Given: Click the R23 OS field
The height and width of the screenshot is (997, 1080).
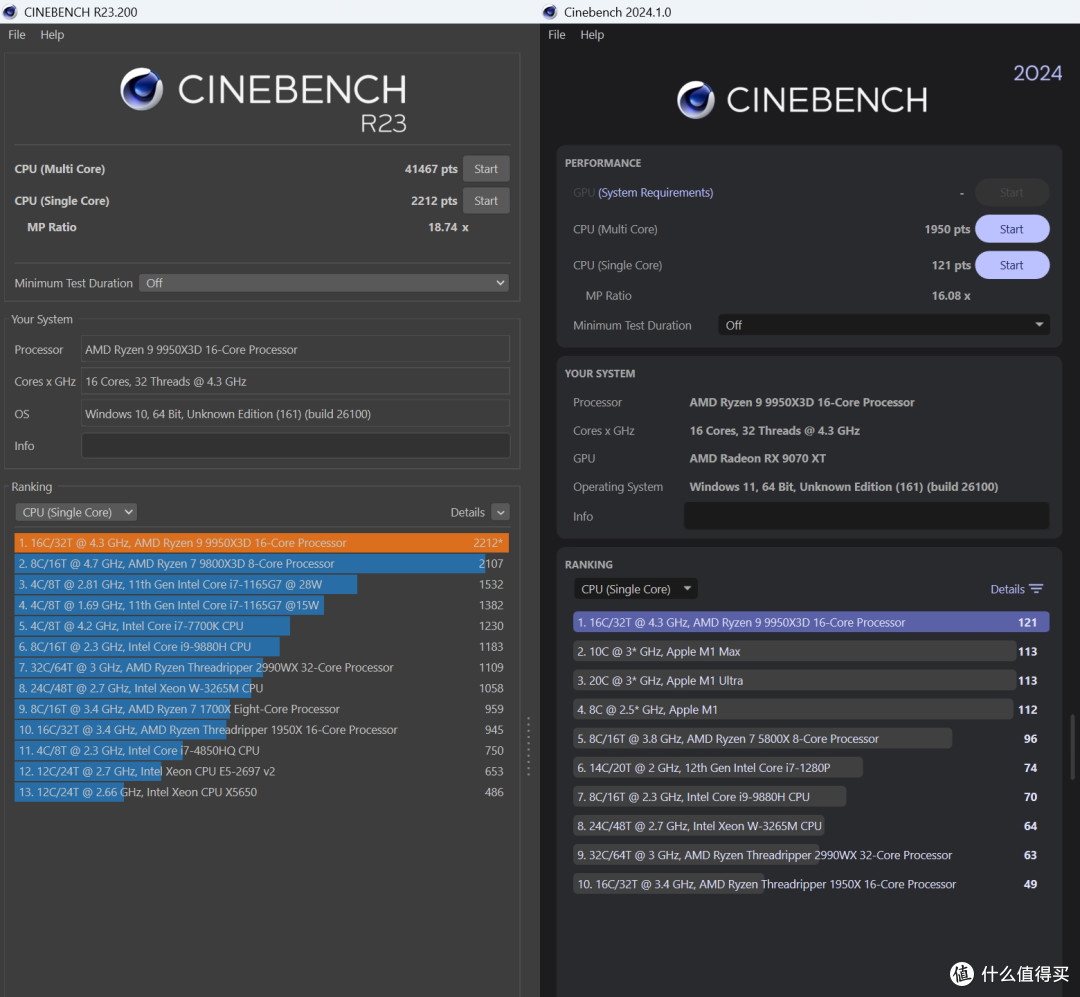Looking at the screenshot, I should point(295,413).
